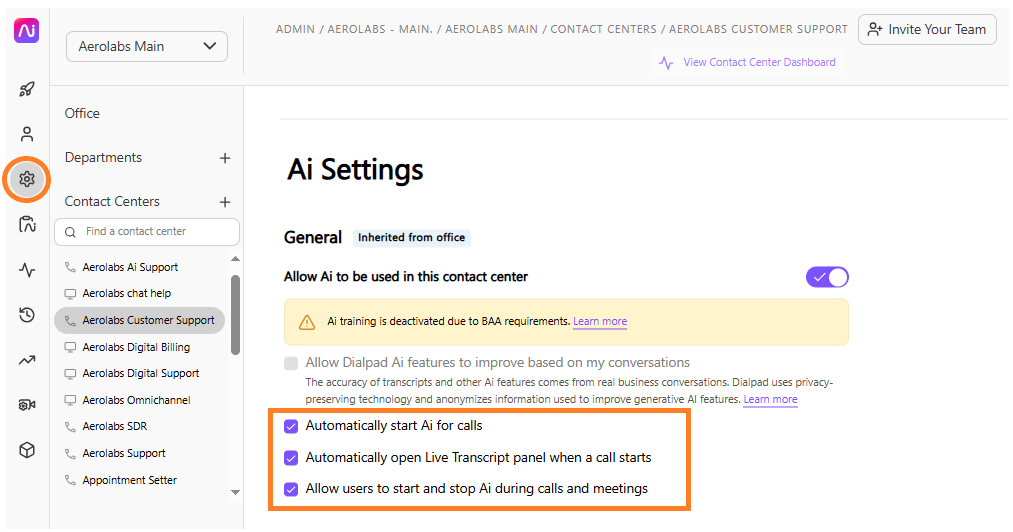Select Aerolabs Digital Billing contact center

point(136,347)
